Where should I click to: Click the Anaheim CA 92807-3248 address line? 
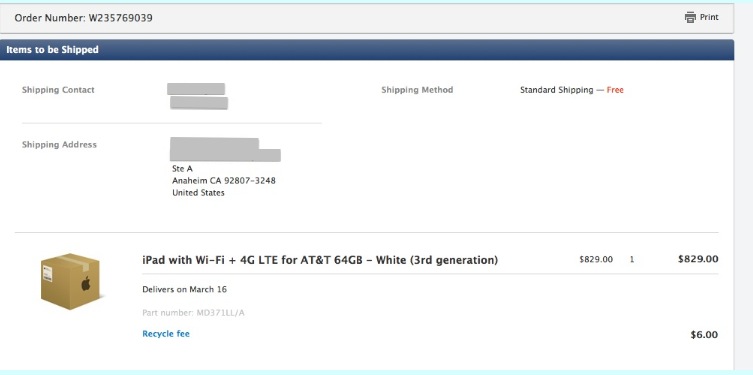(224, 181)
